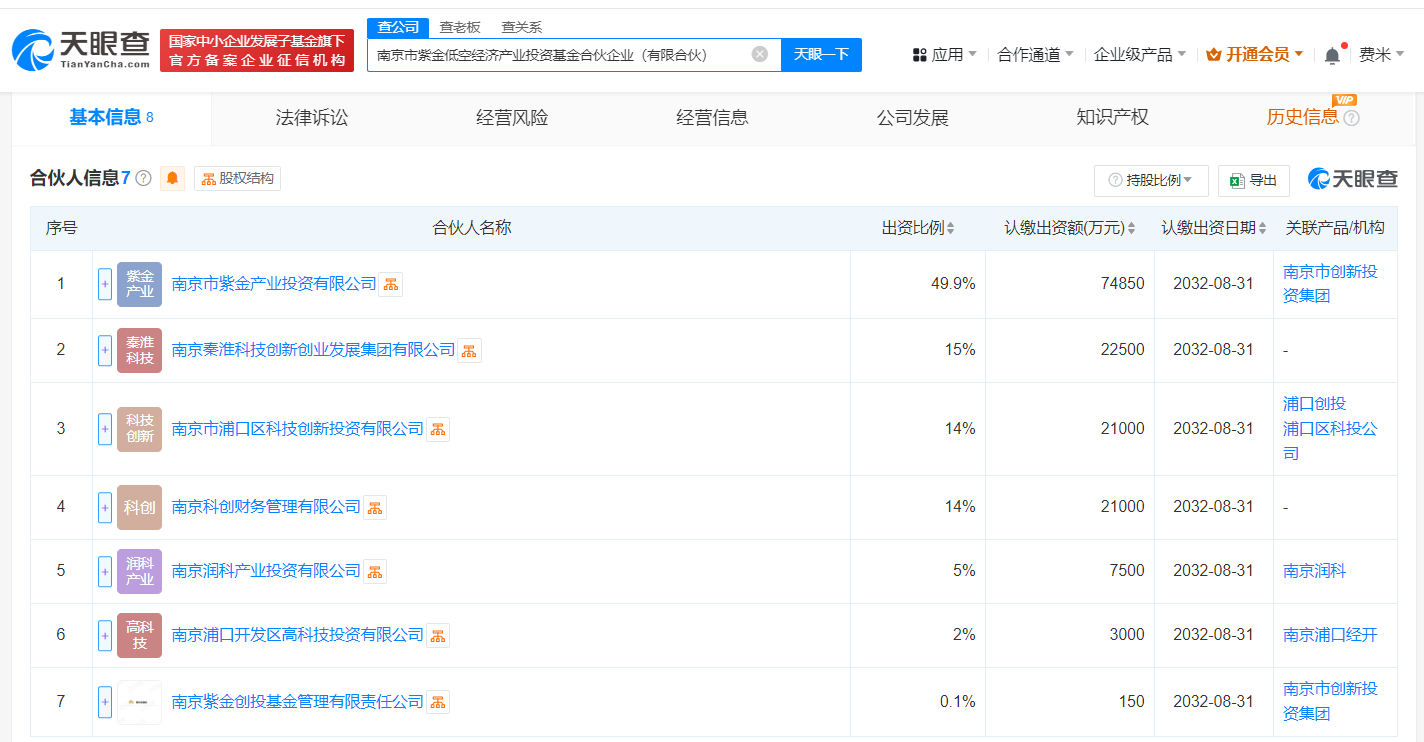
Task: Open equity structure icon for 南京秦淮科技创新创业发展集团有限公司
Action: (x=469, y=350)
